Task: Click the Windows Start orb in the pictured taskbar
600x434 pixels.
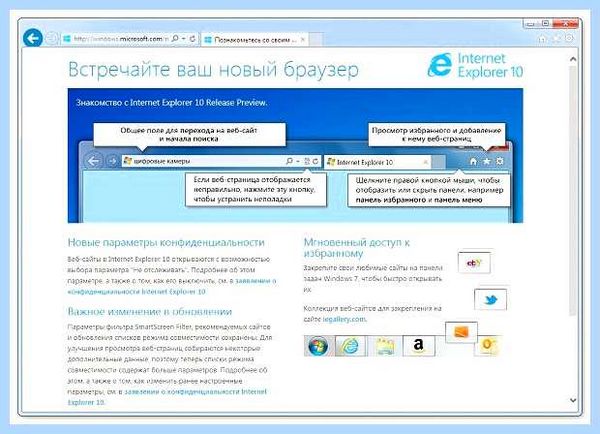Action: [x=318, y=346]
